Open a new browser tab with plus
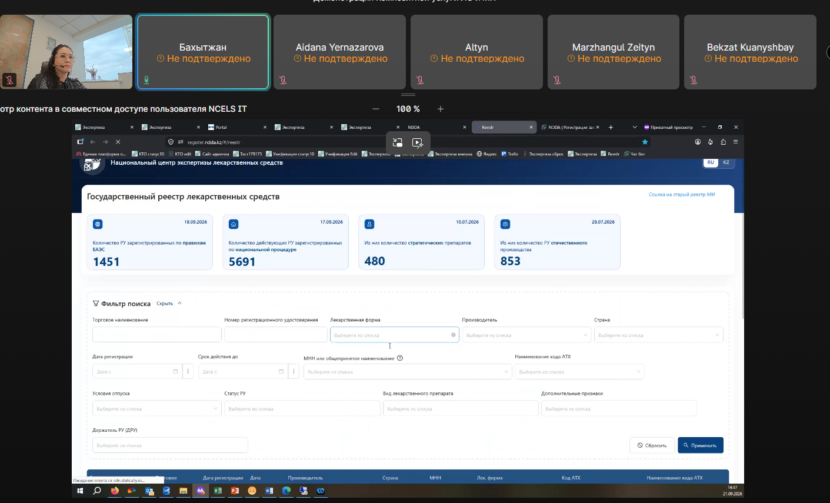 tap(611, 127)
